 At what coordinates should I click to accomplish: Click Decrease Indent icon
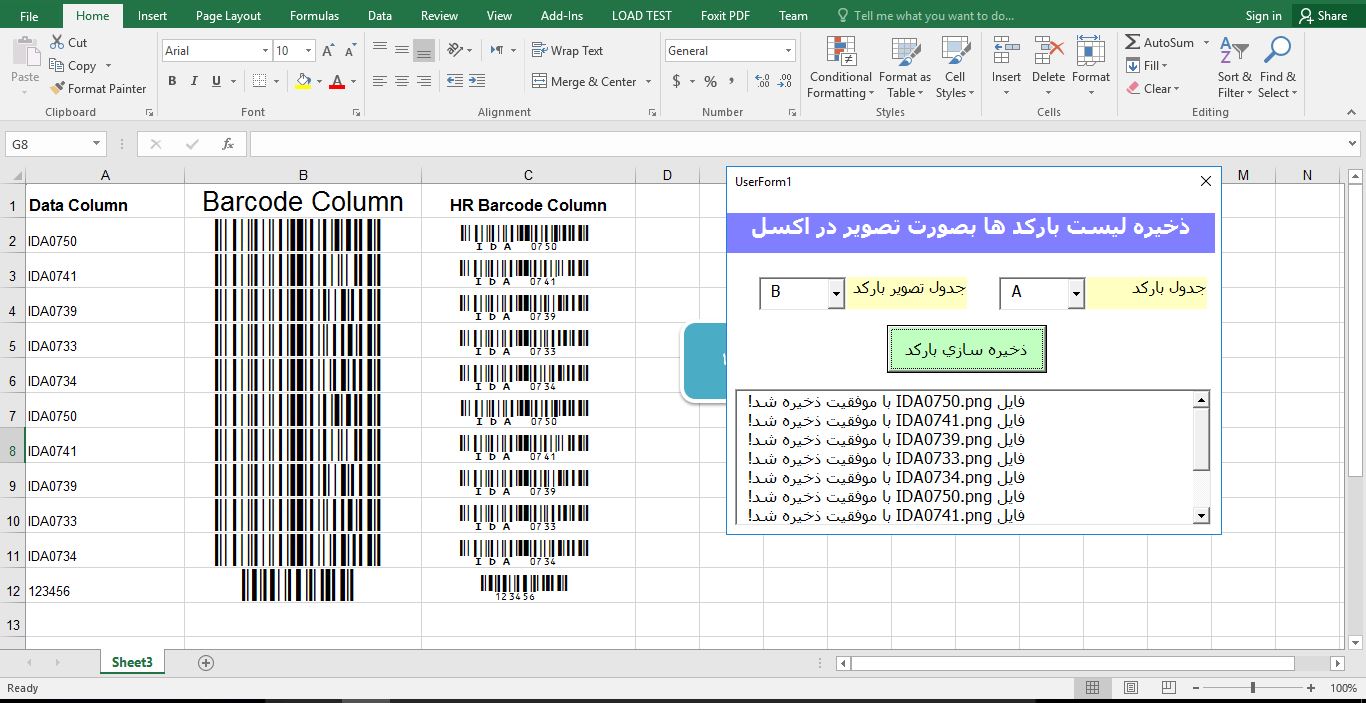pos(455,81)
